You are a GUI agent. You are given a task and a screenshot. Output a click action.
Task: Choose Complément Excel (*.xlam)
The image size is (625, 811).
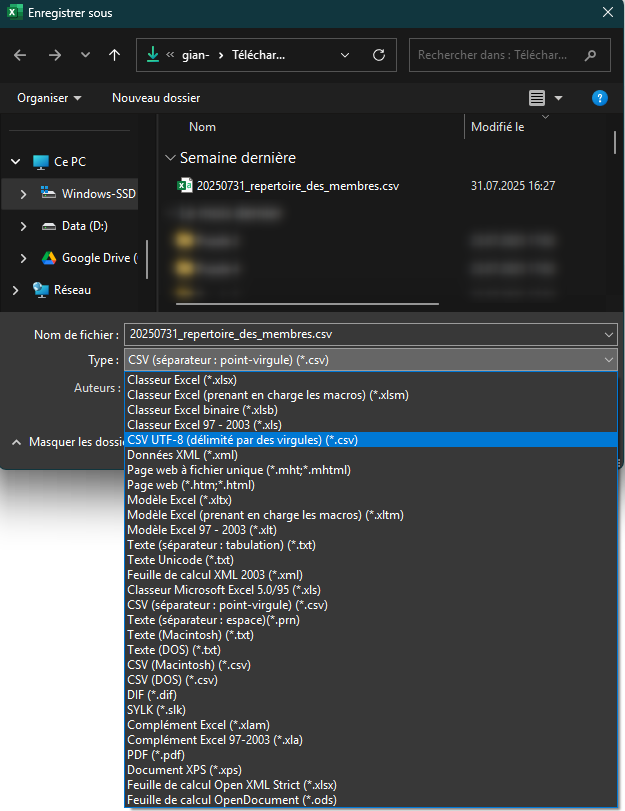(x=370, y=725)
